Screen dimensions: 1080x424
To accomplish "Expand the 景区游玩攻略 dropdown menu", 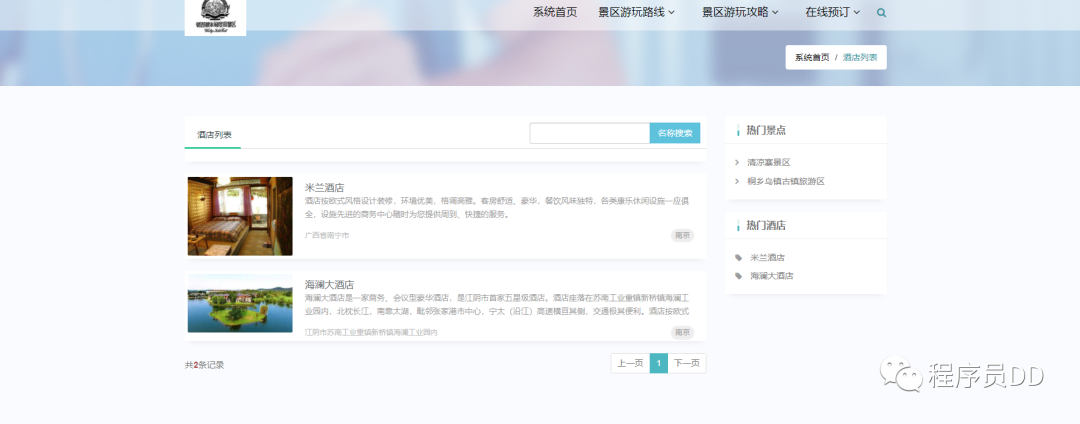I will [740, 12].
